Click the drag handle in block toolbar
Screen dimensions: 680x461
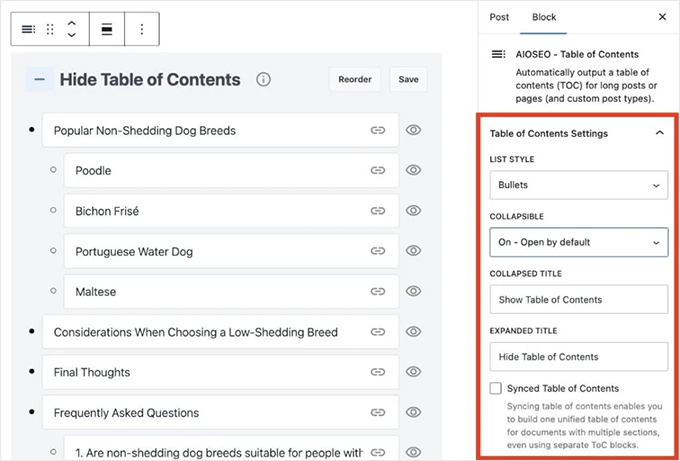pos(50,30)
